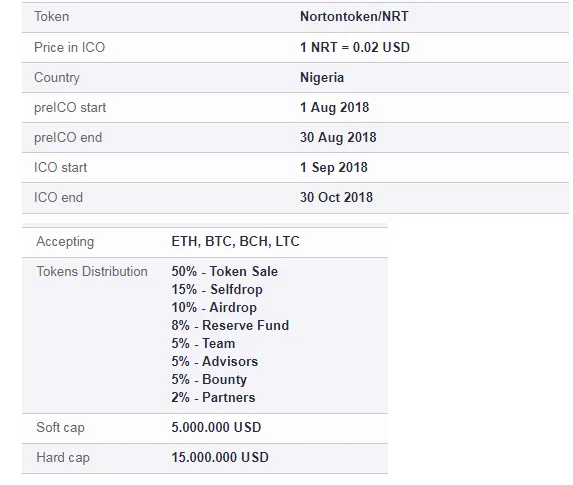Select the 2% - Partners entry
This screenshot has height=485, width=573.
213,397
